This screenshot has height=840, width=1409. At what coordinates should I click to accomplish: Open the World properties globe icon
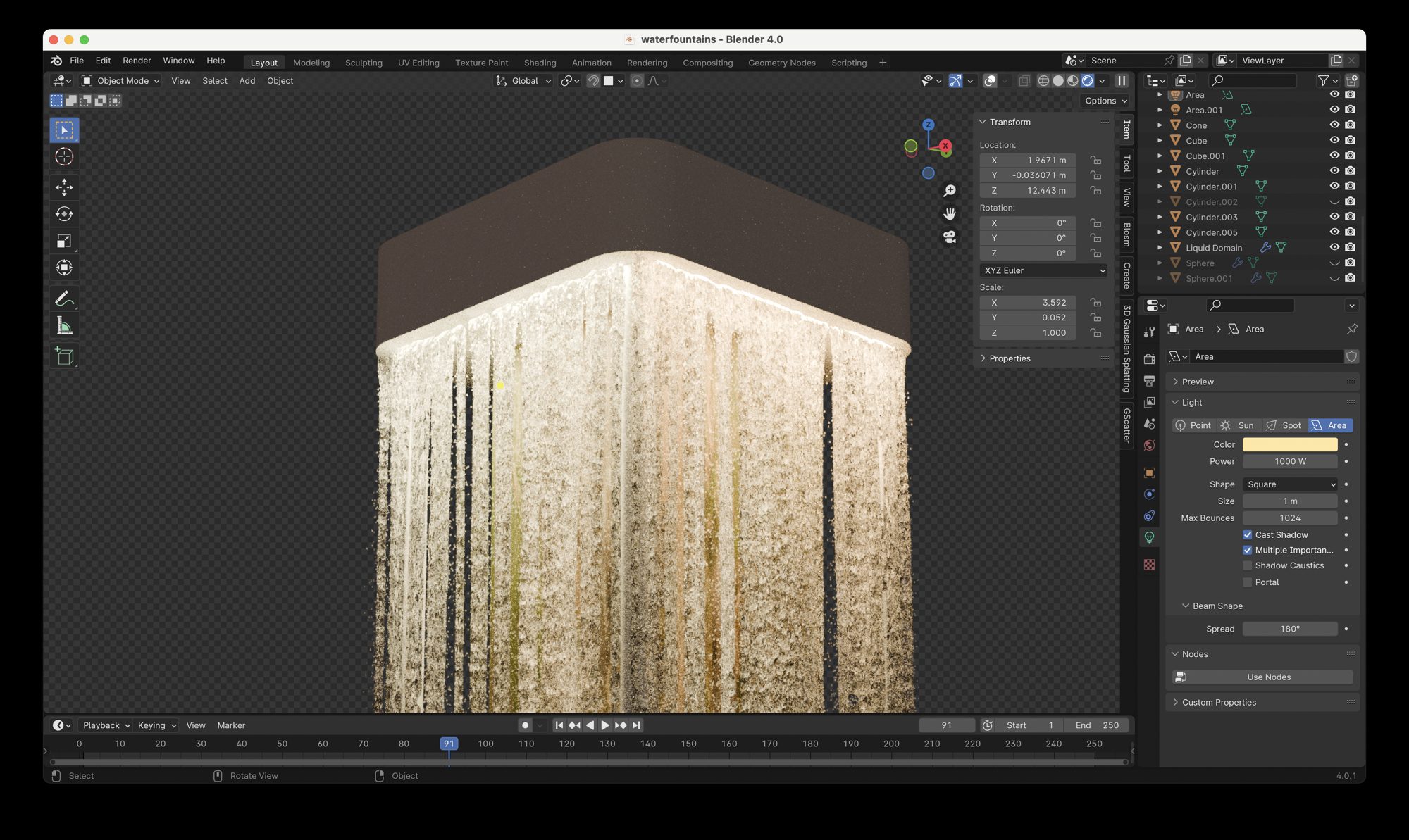(1149, 445)
